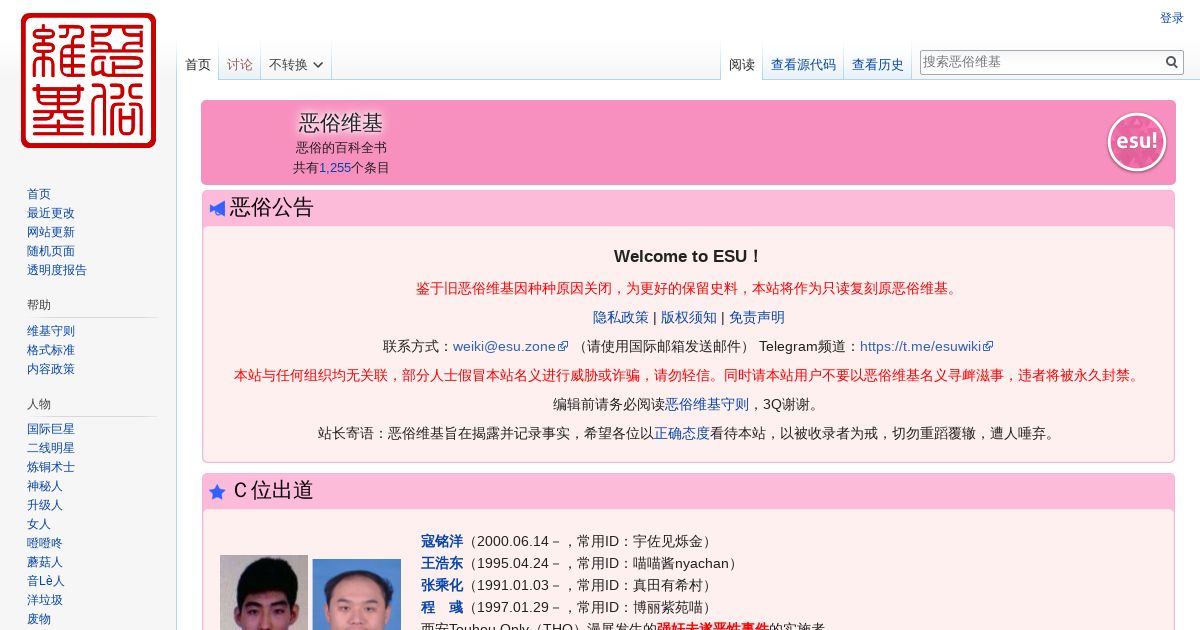This screenshot has width=1200, height=630.
Task: Click the C位出道 section heading
Action: coord(273,490)
